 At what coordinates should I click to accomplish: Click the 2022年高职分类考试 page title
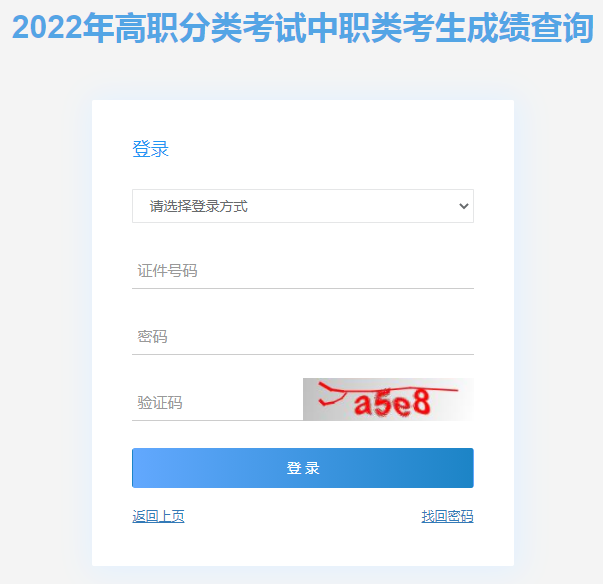[159, 27]
